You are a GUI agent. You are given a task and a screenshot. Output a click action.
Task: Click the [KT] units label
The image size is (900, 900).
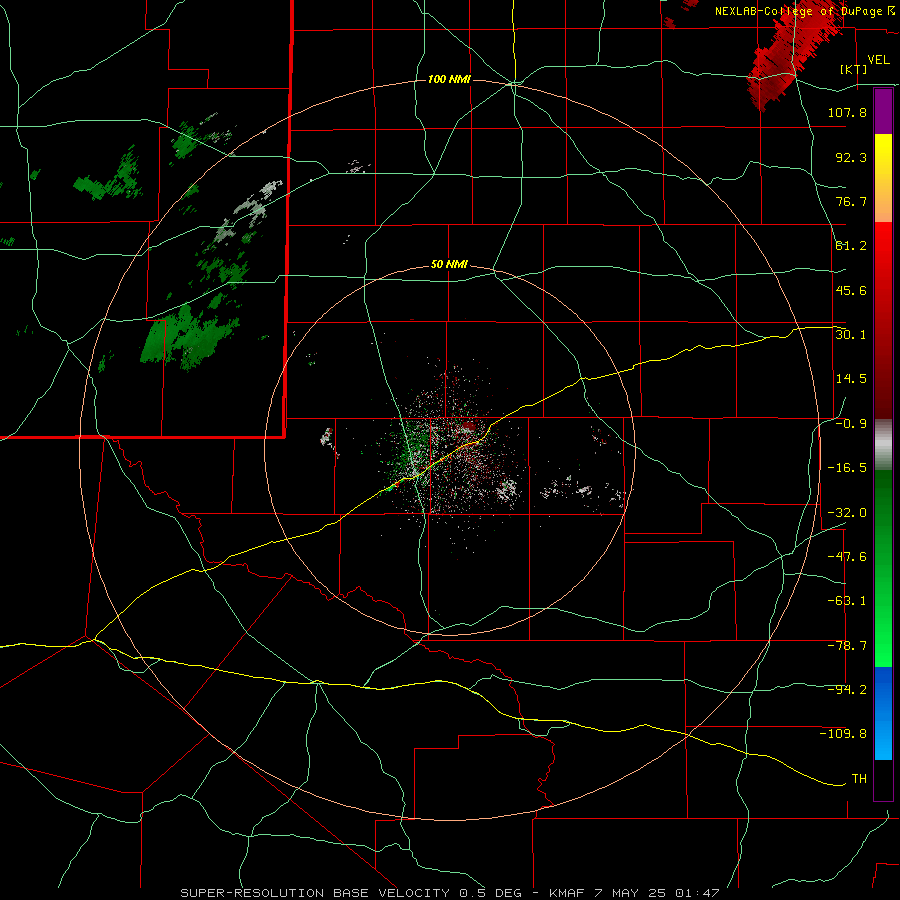854,69
